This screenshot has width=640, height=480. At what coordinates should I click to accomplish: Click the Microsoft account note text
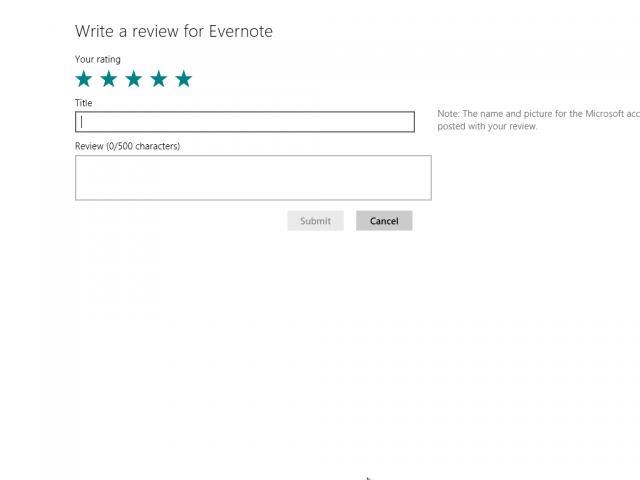(538, 120)
